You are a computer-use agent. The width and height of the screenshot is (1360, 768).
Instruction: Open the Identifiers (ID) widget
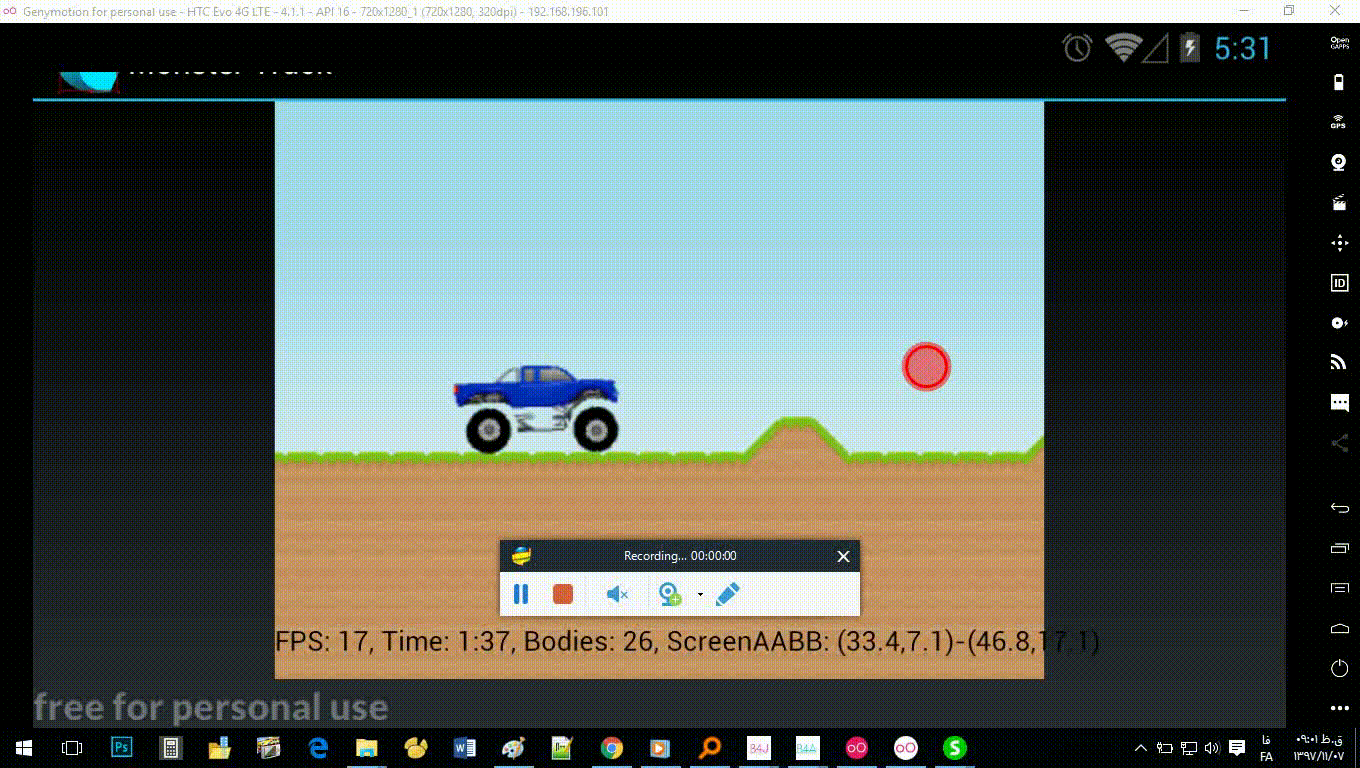(1338, 283)
